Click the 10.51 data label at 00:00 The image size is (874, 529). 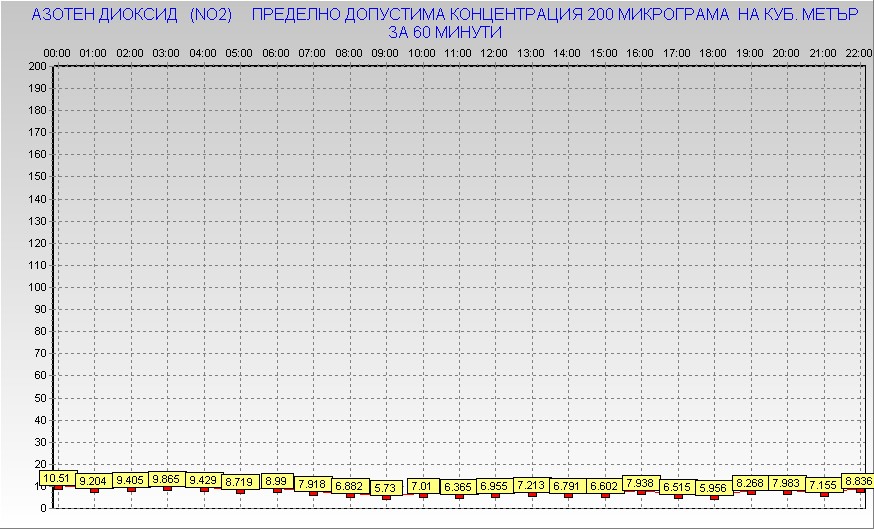coord(57,478)
